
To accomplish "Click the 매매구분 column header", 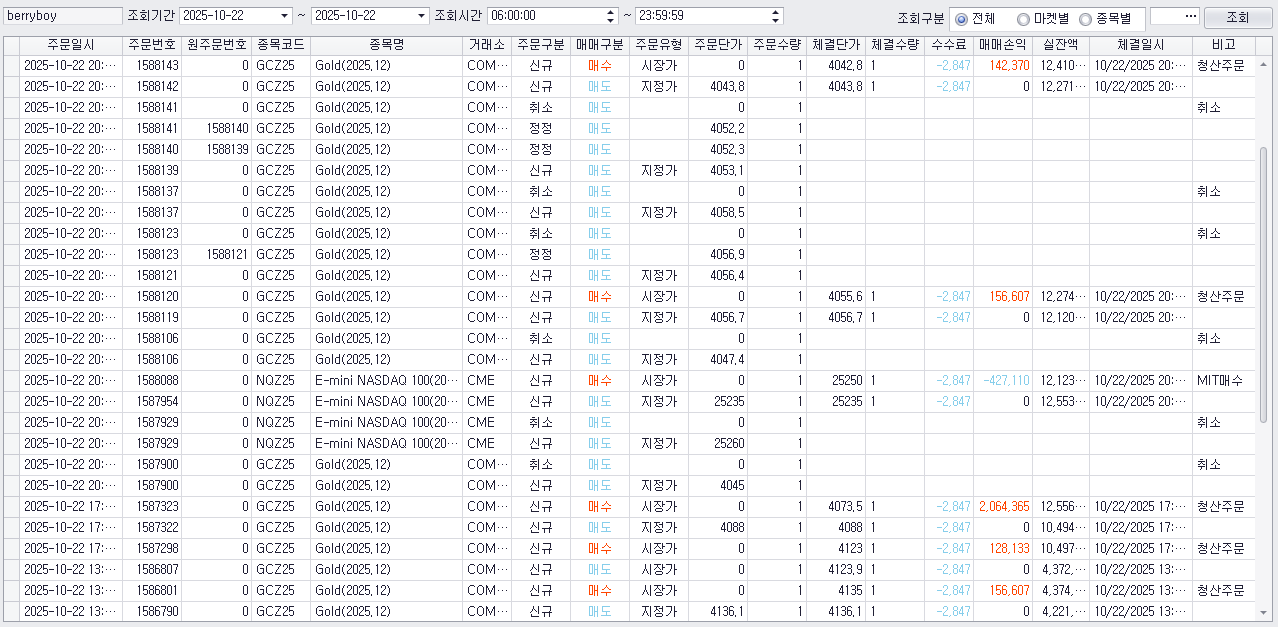I will [x=600, y=45].
